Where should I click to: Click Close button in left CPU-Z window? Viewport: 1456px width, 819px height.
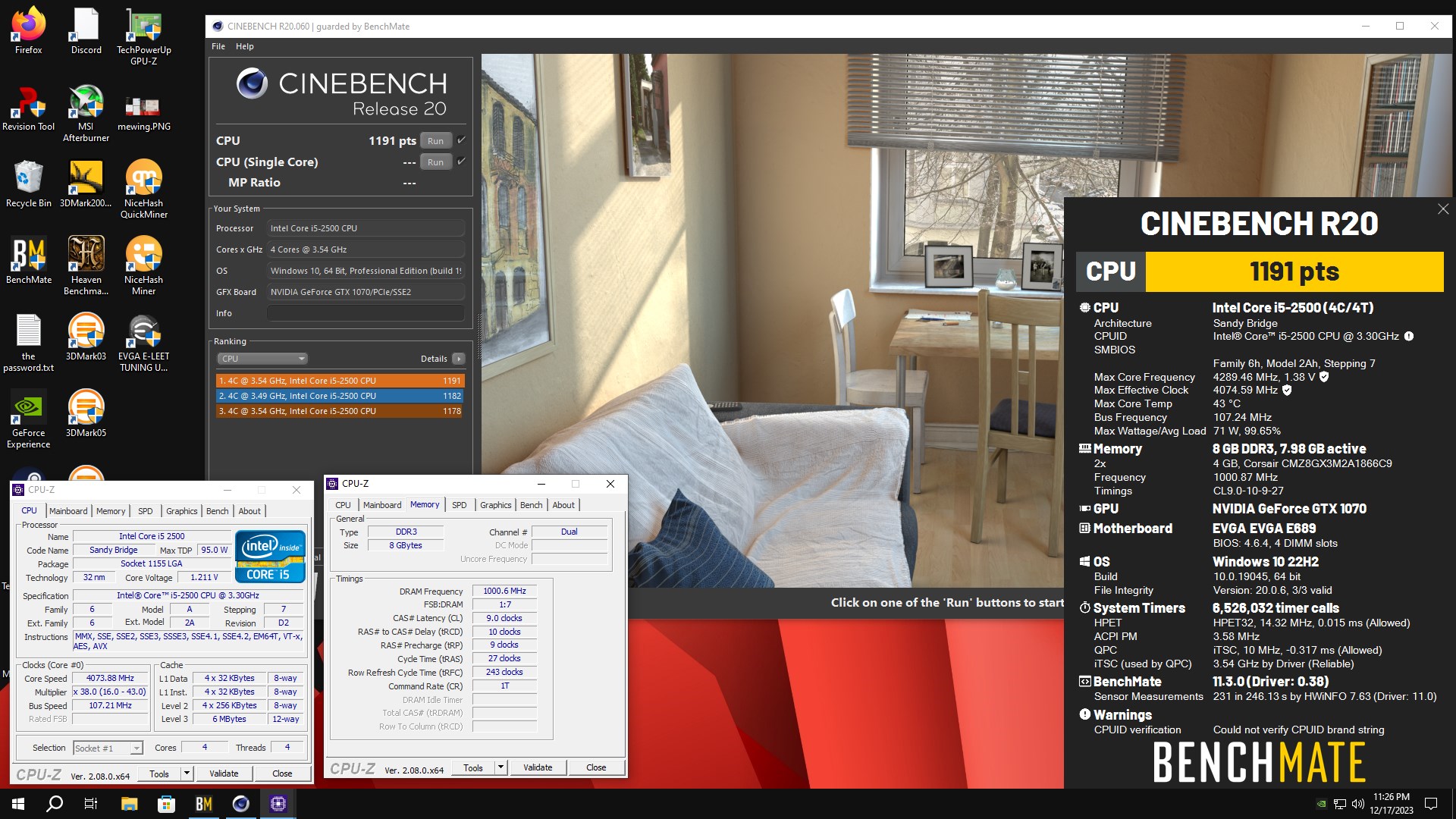pyautogui.click(x=282, y=773)
